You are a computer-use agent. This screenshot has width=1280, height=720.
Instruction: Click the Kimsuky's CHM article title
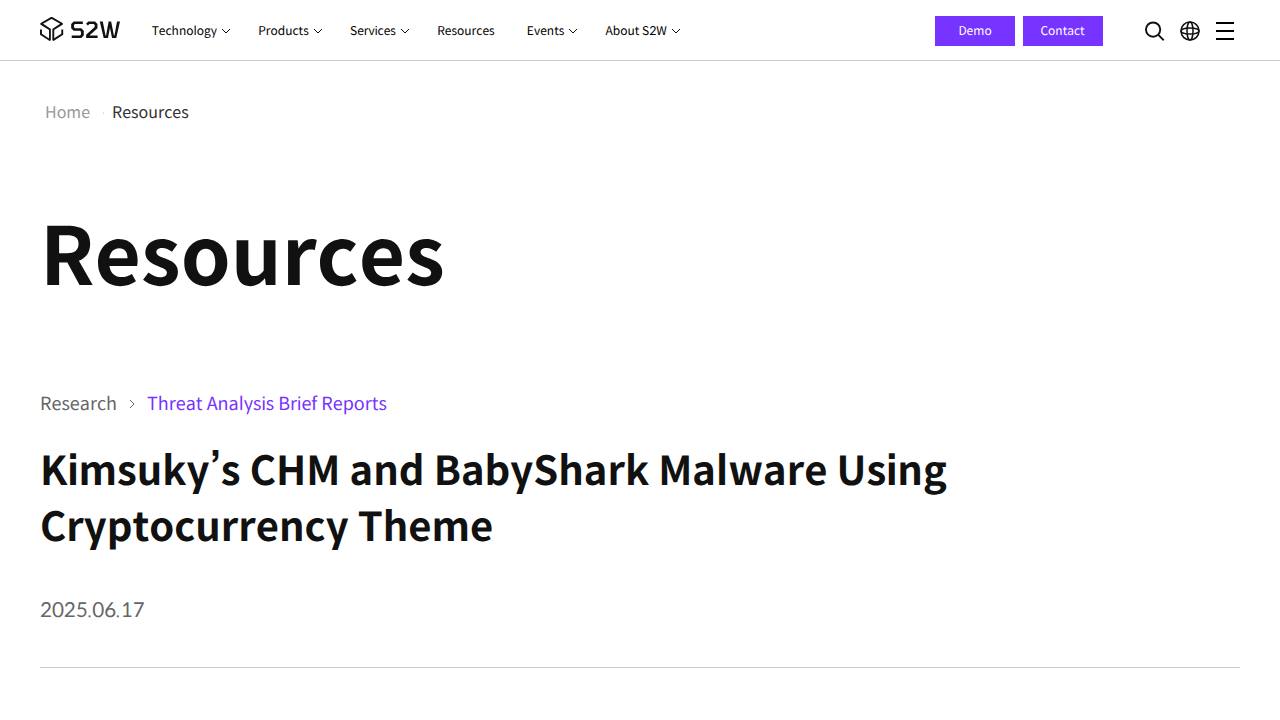494,498
